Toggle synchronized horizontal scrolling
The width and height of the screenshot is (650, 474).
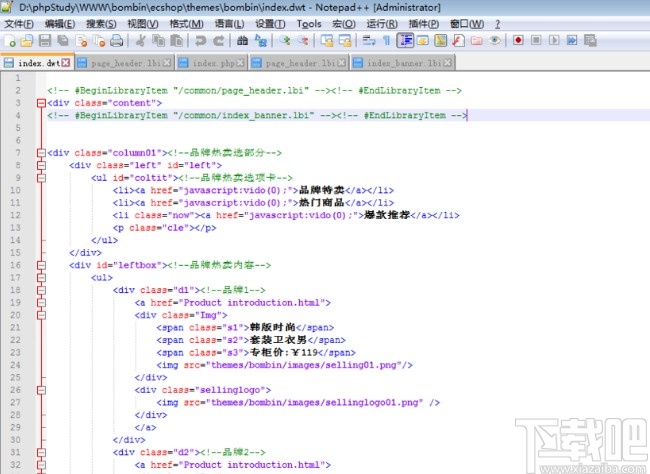345,41
